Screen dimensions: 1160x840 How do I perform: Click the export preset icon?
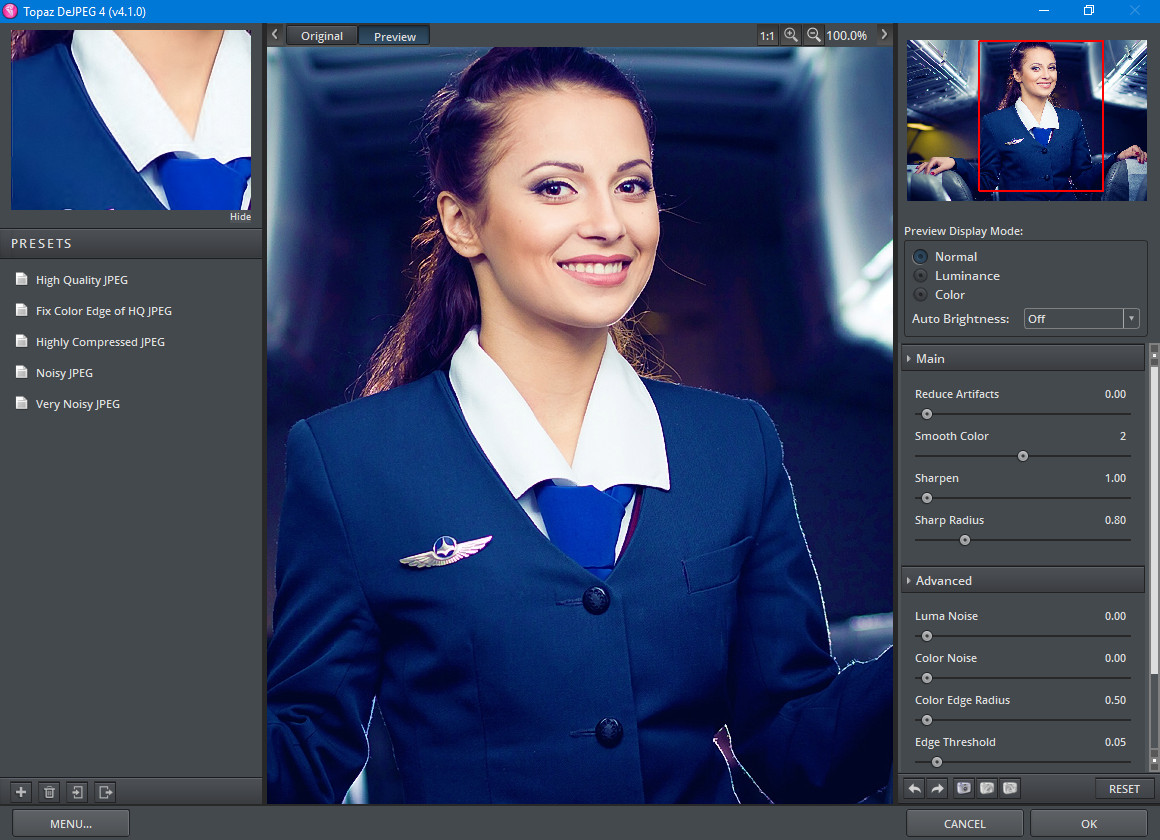point(105,792)
